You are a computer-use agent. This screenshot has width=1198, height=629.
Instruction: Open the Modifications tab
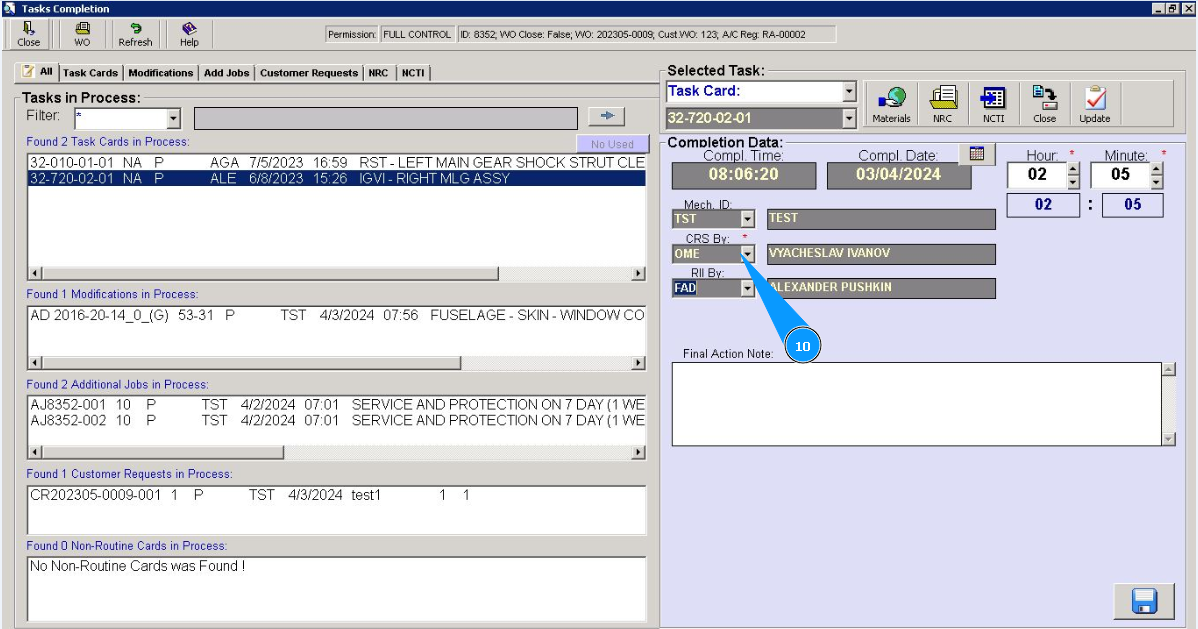pos(160,73)
